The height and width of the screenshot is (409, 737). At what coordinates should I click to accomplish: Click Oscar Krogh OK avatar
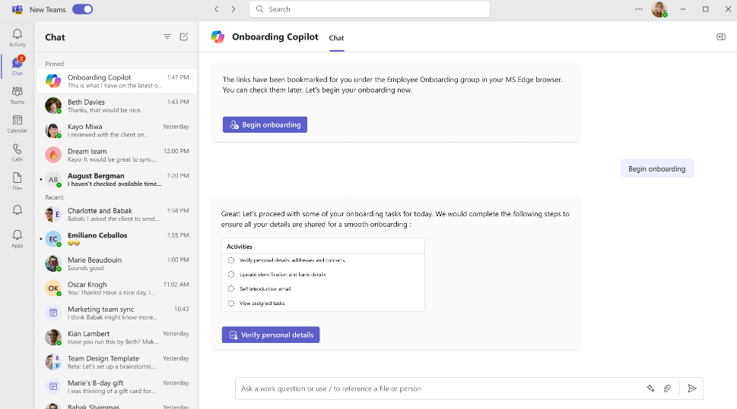click(53, 288)
